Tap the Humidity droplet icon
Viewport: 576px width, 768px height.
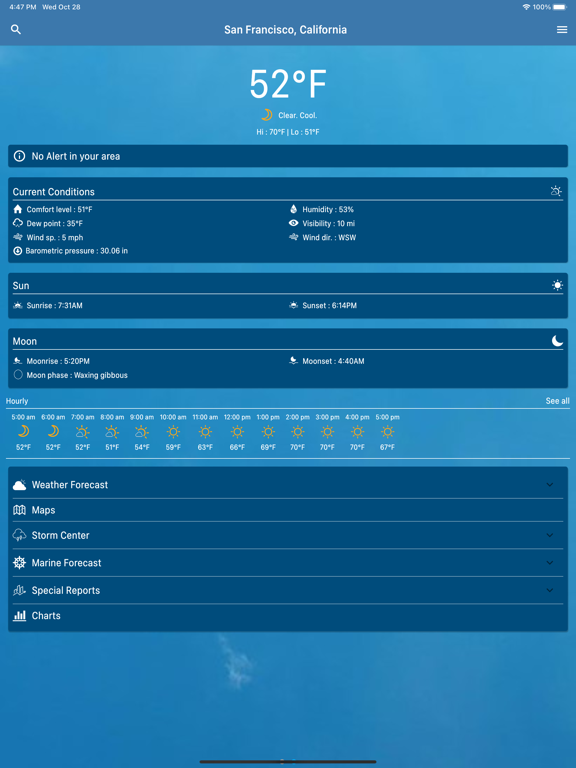293,209
